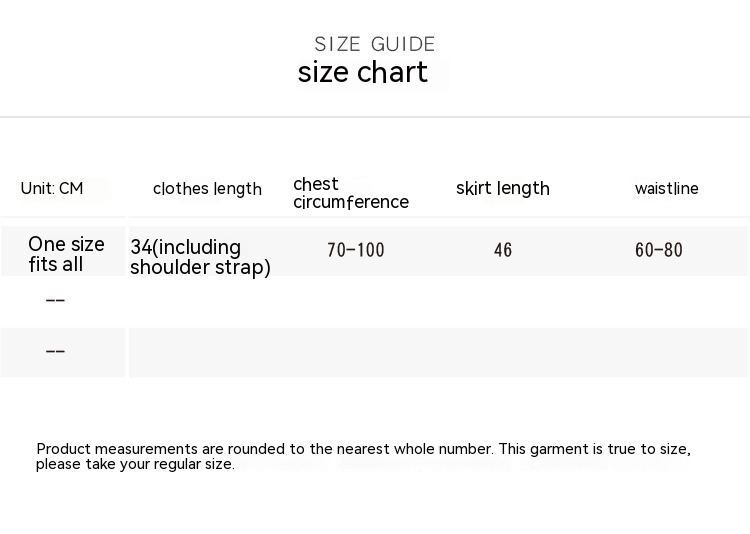This screenshot has height=534, width=750.
Task: Click the "34(including shoulder strap)" value
Action: 200,257
